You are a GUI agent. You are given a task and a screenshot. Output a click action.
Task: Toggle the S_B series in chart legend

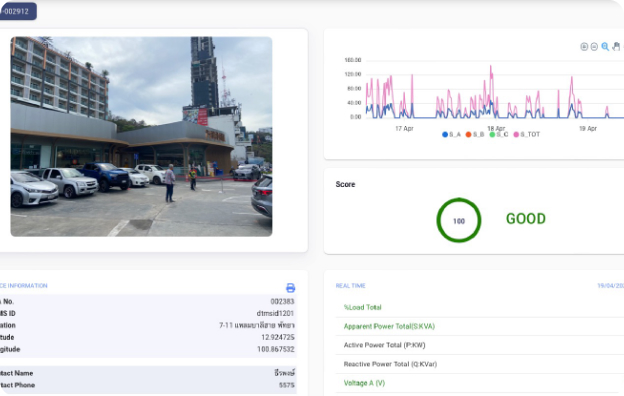(475, 135)
